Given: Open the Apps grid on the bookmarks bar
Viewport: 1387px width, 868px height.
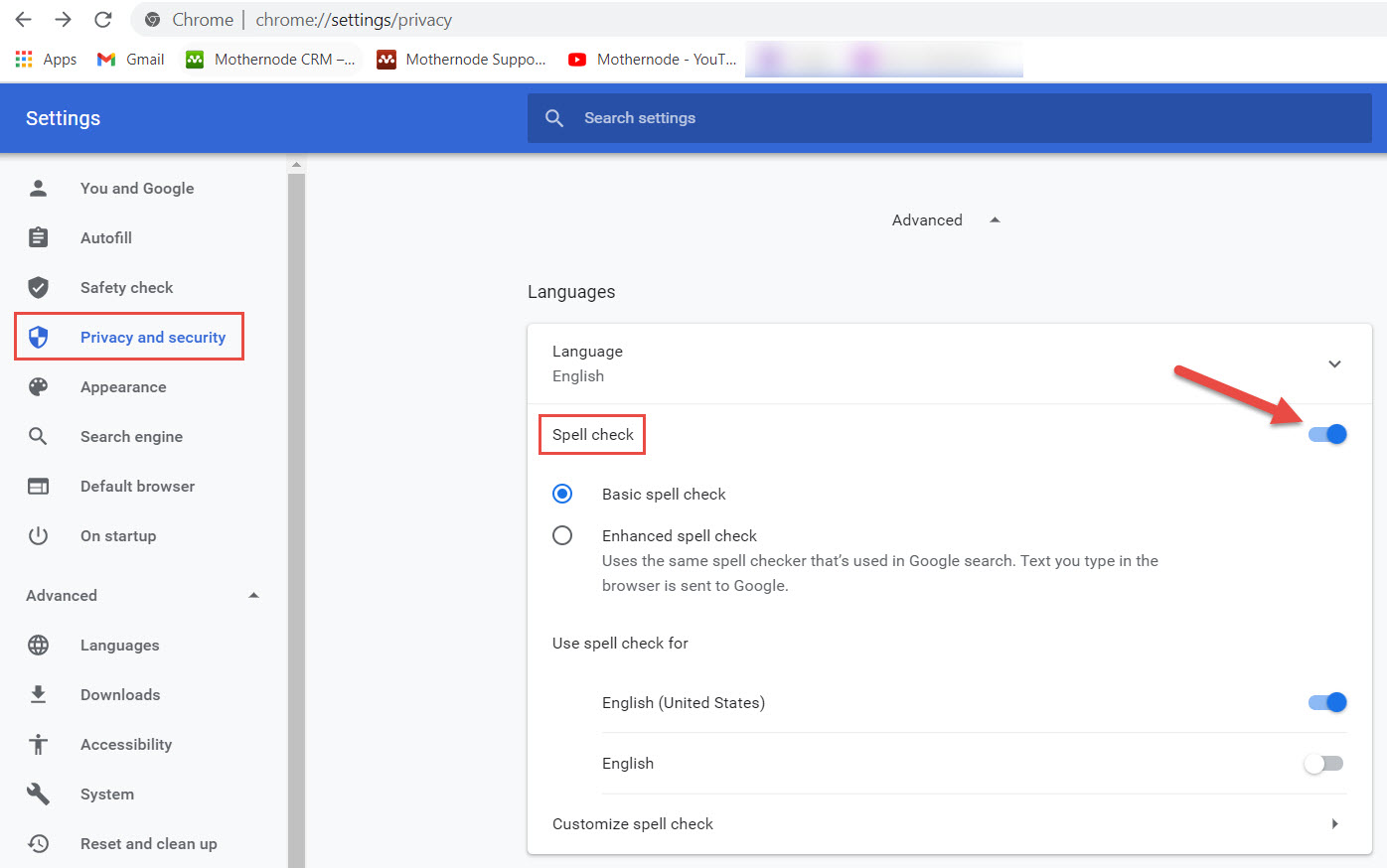Looking at the screenshot, I should coord(23,59).
